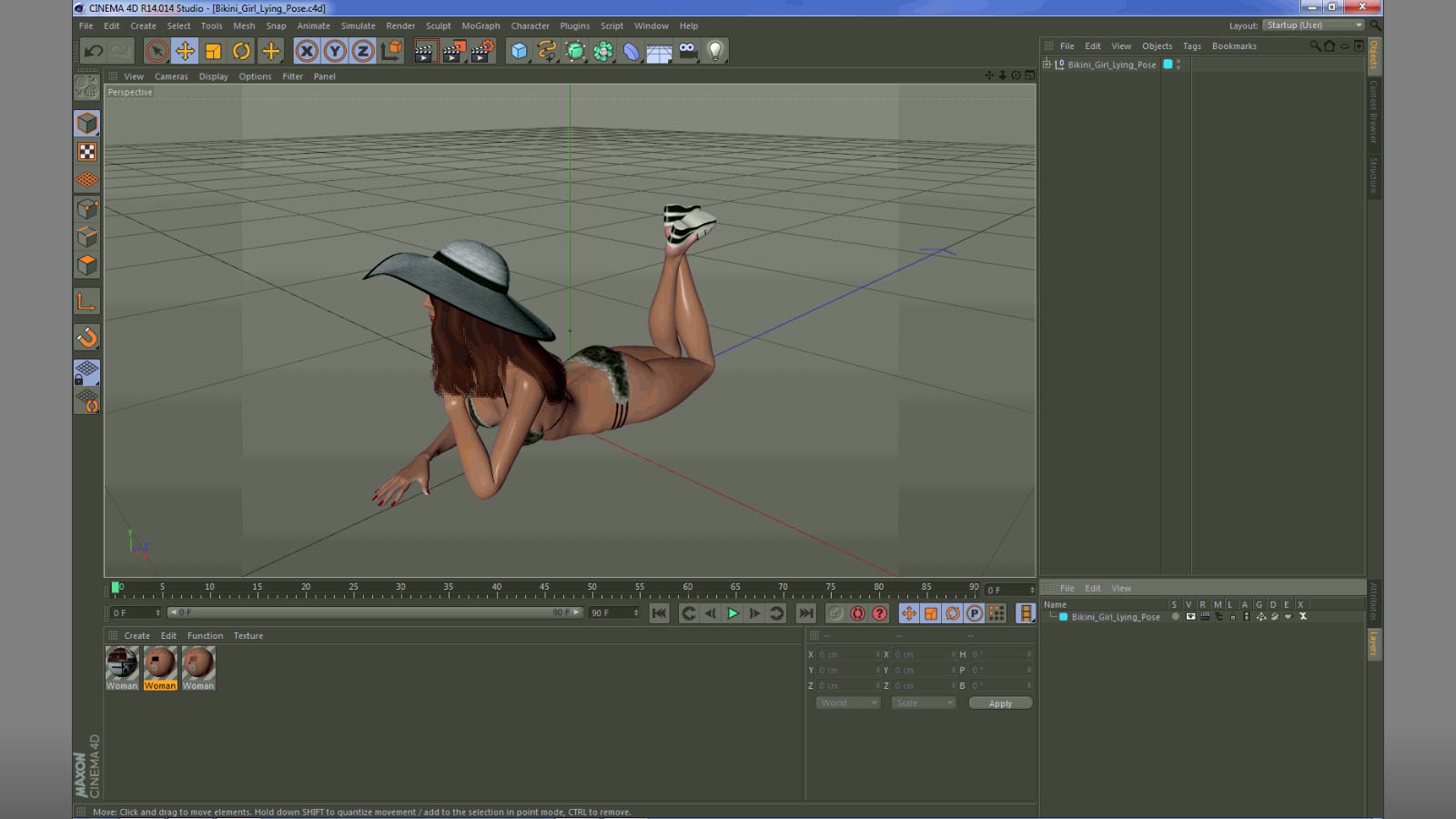The image size is (1456, 819).
Task: Select the Move tool in toolbar
Action: click(185, 51)
